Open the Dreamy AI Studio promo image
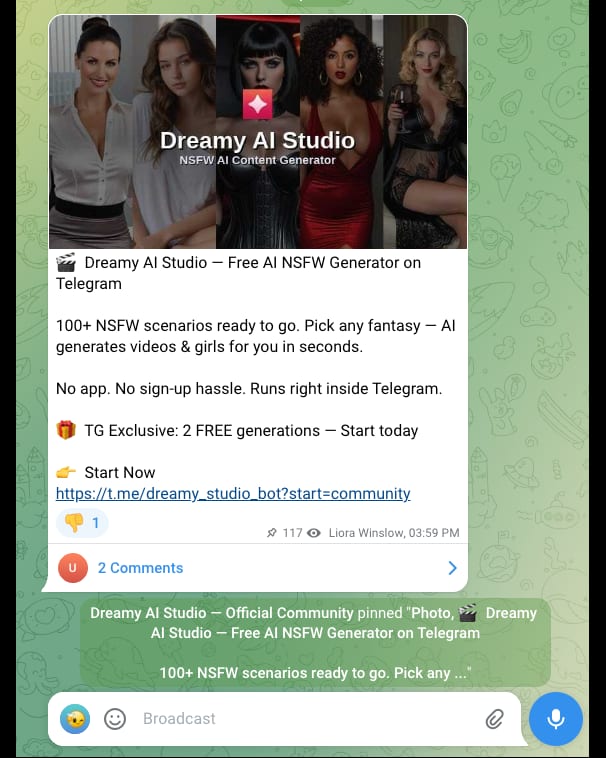 (x=258, y=131)
